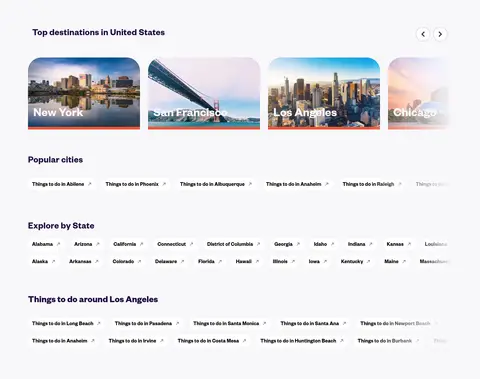
Task: Select the Arizona state chip
Action: (87, 244)
